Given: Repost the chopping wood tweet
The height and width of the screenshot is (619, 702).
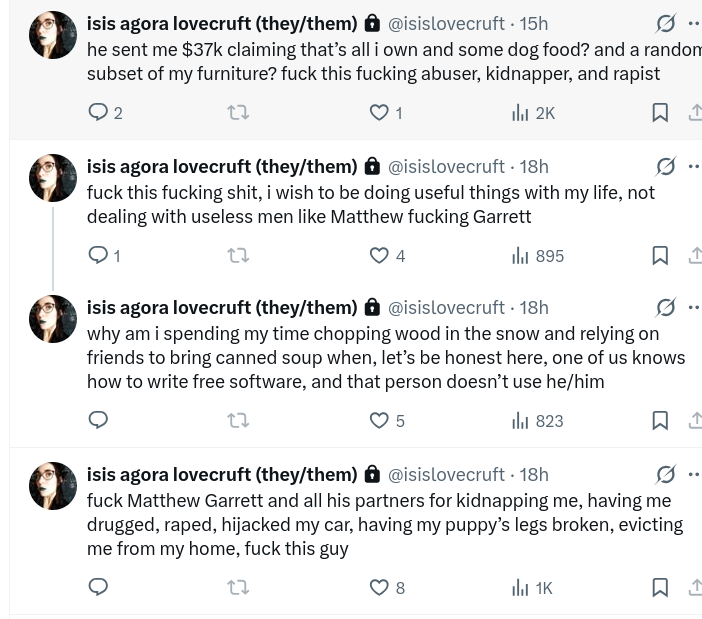Looking at the screenshot, I should (238, 421).
